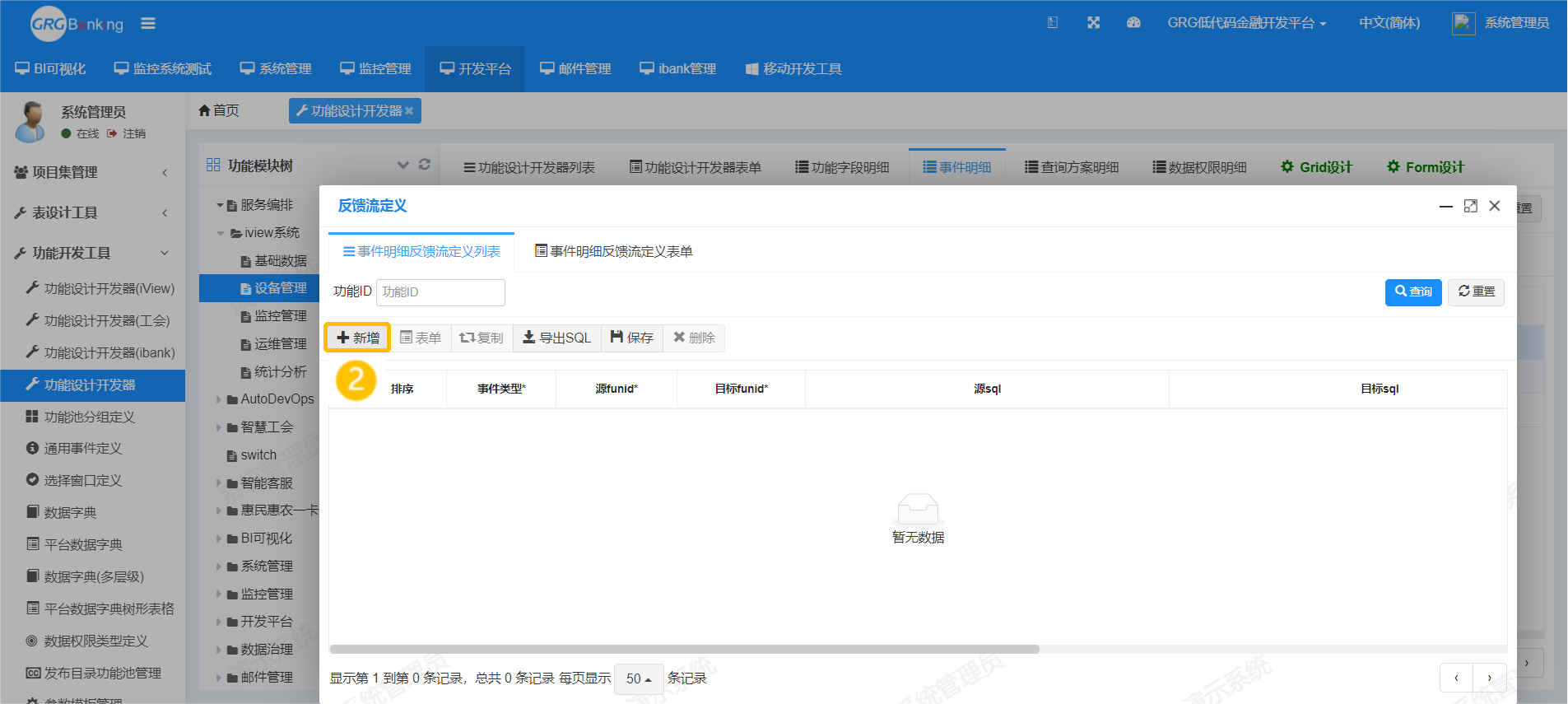Viewport: 1568px width, 704px height.
Task: Switch to 功能设计开发器列表 tab
Action: tap(529, 167)
